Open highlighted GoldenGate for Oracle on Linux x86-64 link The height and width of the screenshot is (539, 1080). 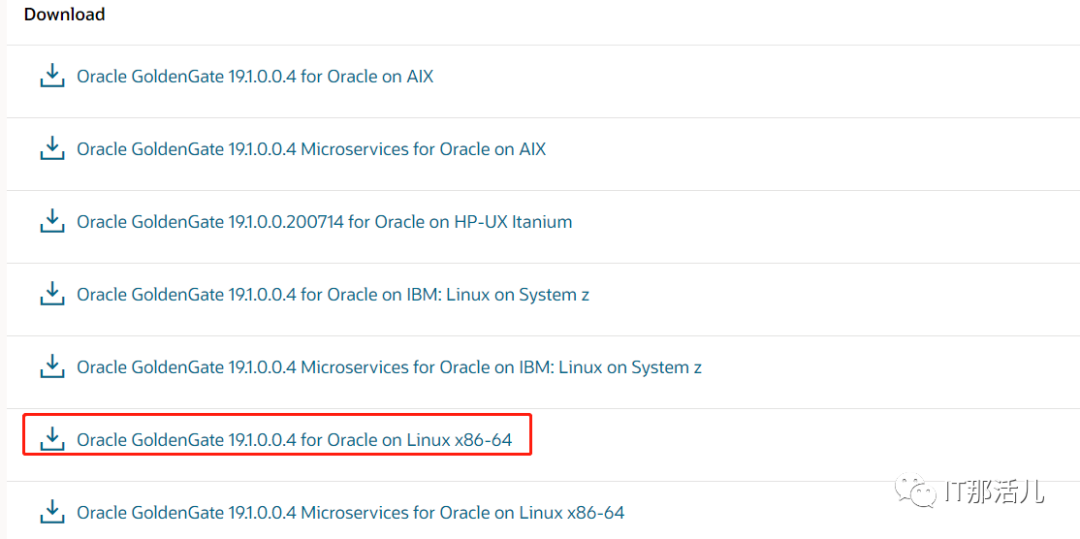[301, 440]
